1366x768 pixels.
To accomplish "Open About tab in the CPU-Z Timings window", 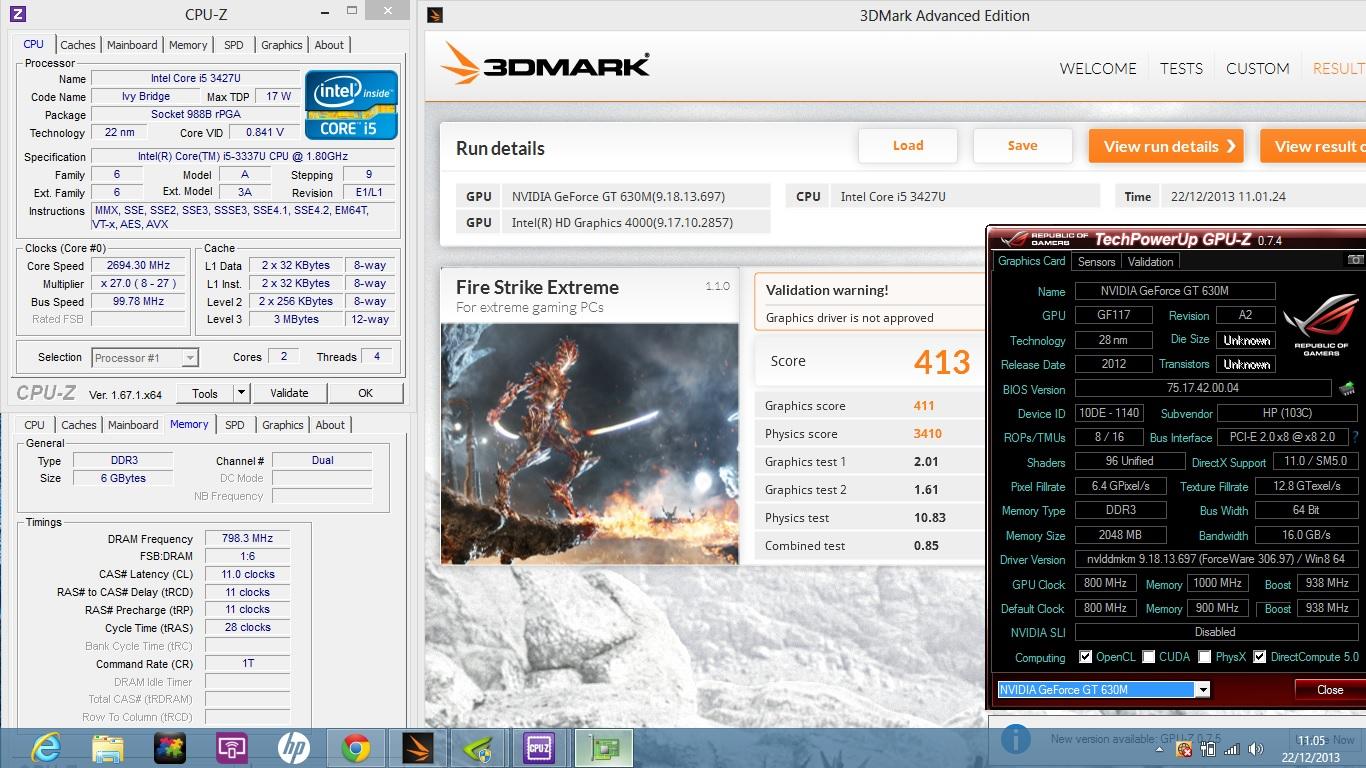I will (x=330, y=425).
